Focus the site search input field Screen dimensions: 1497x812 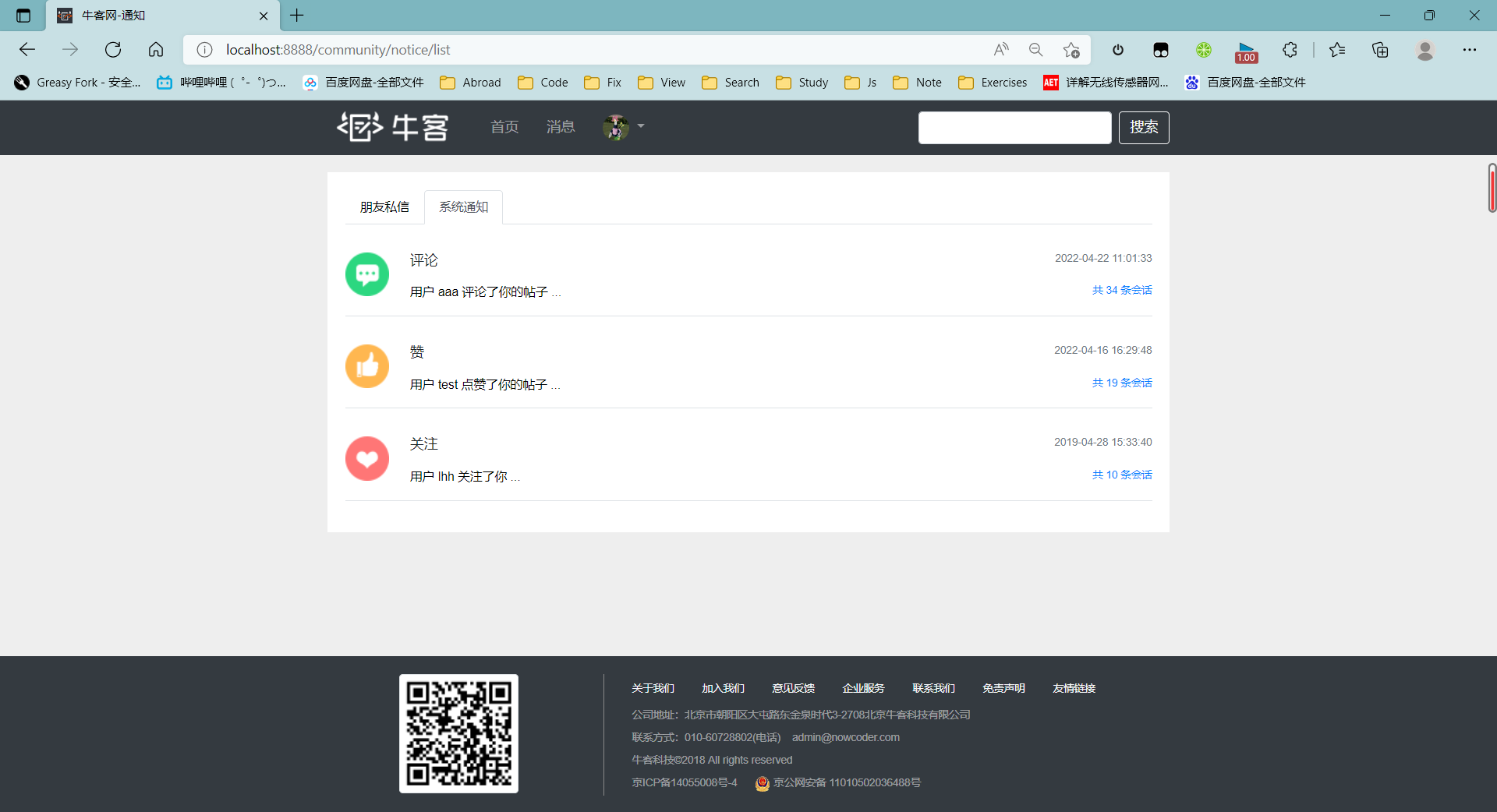tap(1014, 128)
